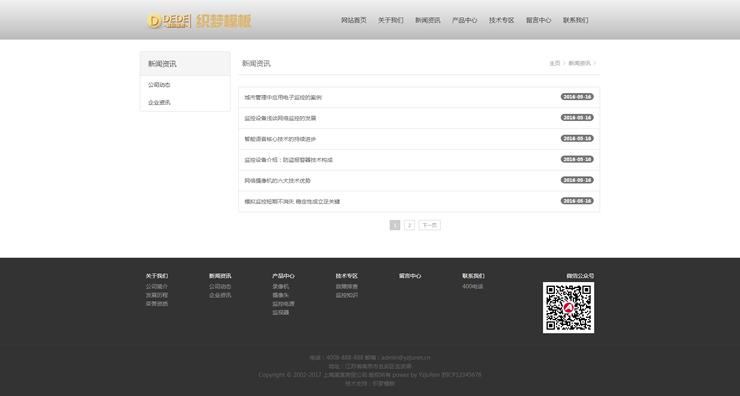Open footer link 监控电源
The width and height of the screenshot is (740, 396).
[283, 304]
